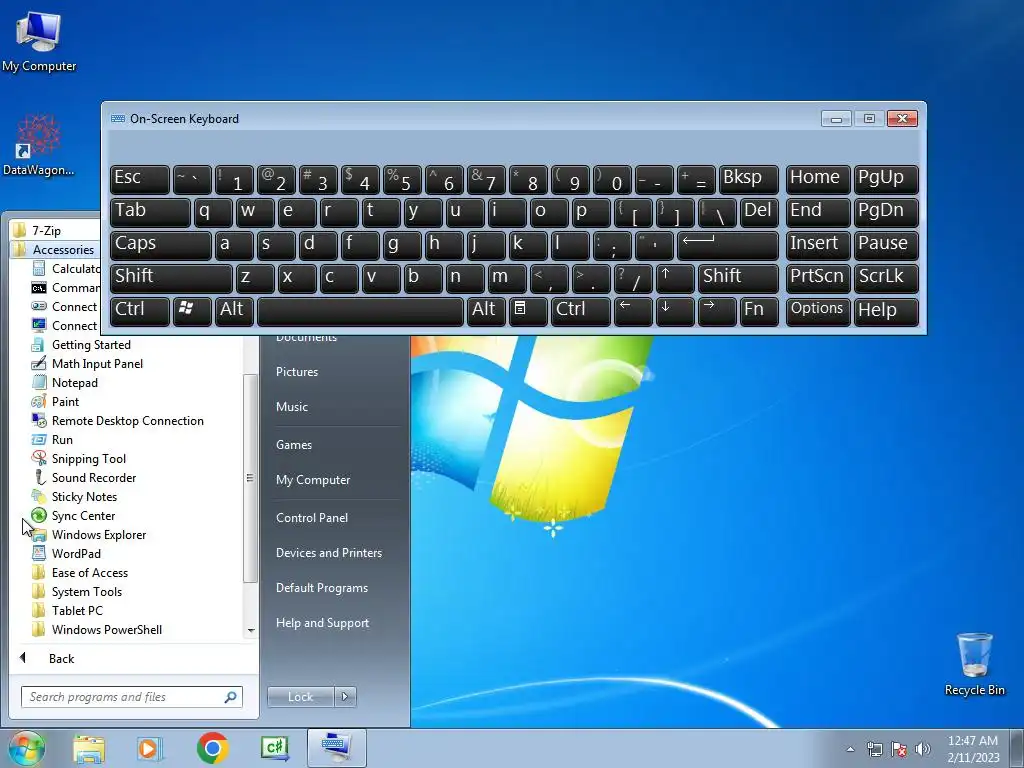This screenshot has height=768, width=1024.
Task: Click the taskbar clock and date
Action: pyautogui.click(x=973, y=749)
